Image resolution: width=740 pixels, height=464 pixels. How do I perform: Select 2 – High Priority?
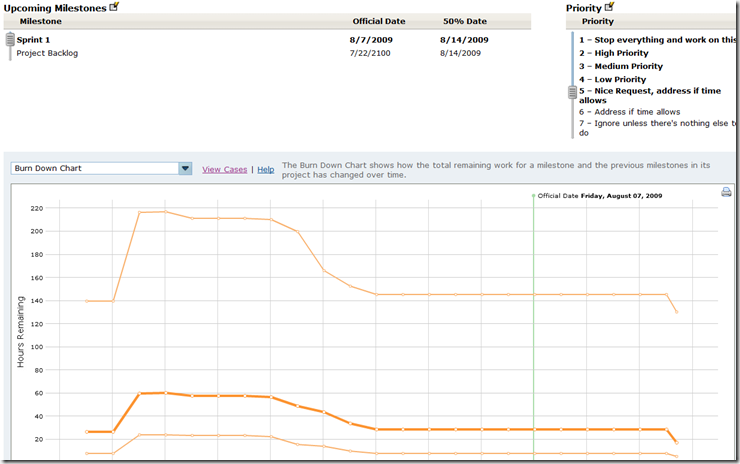[614, 53]
